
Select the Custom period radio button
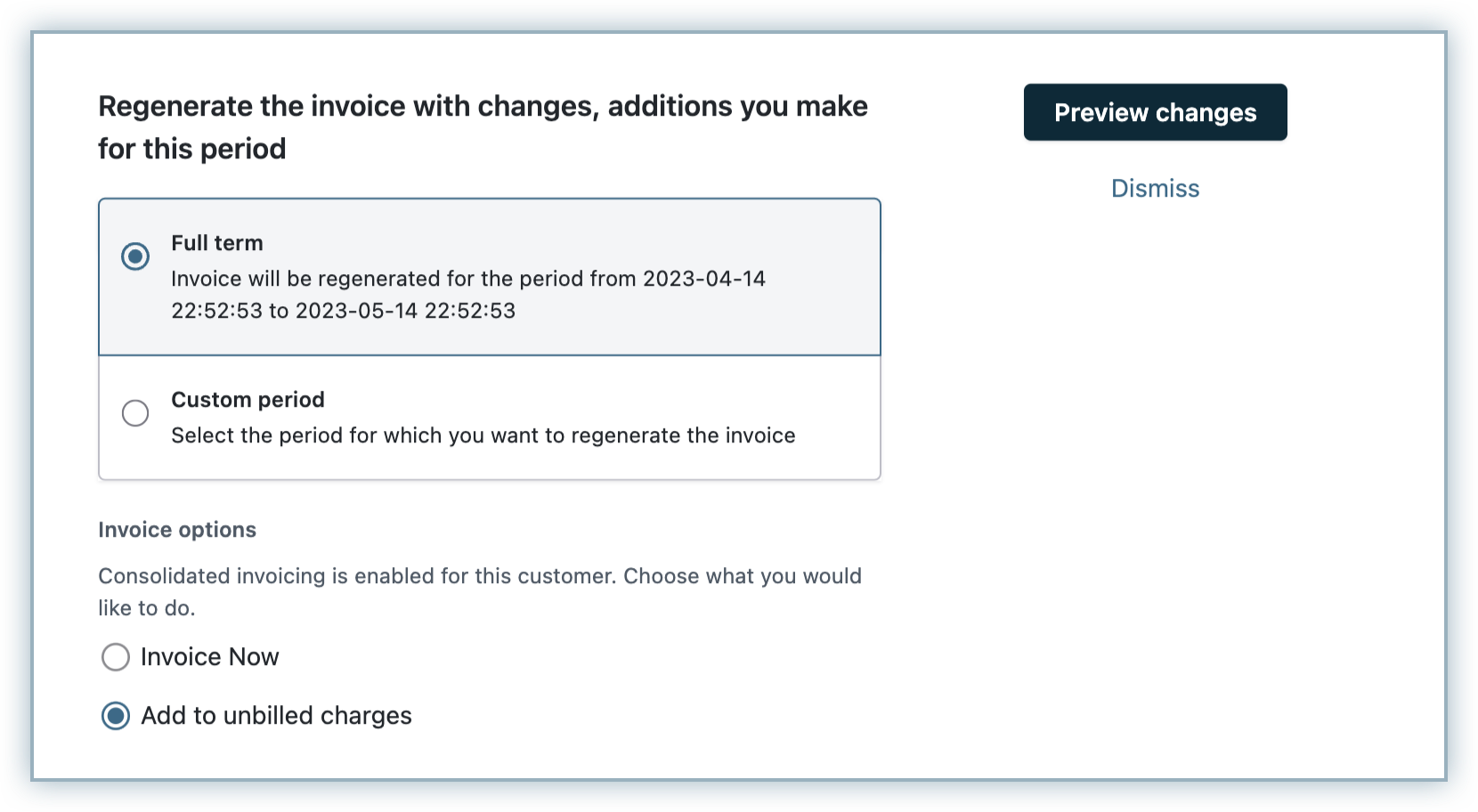[135, 413]
